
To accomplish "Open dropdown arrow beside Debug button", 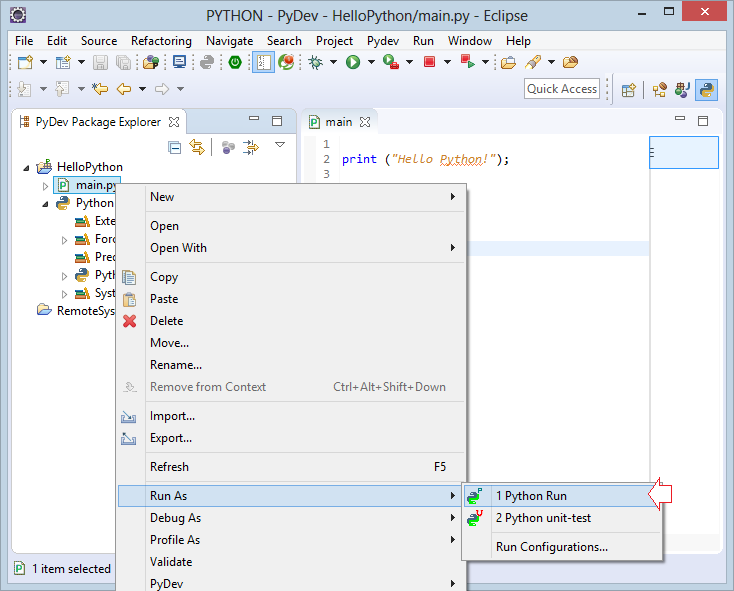I will [x=333, y=62].
